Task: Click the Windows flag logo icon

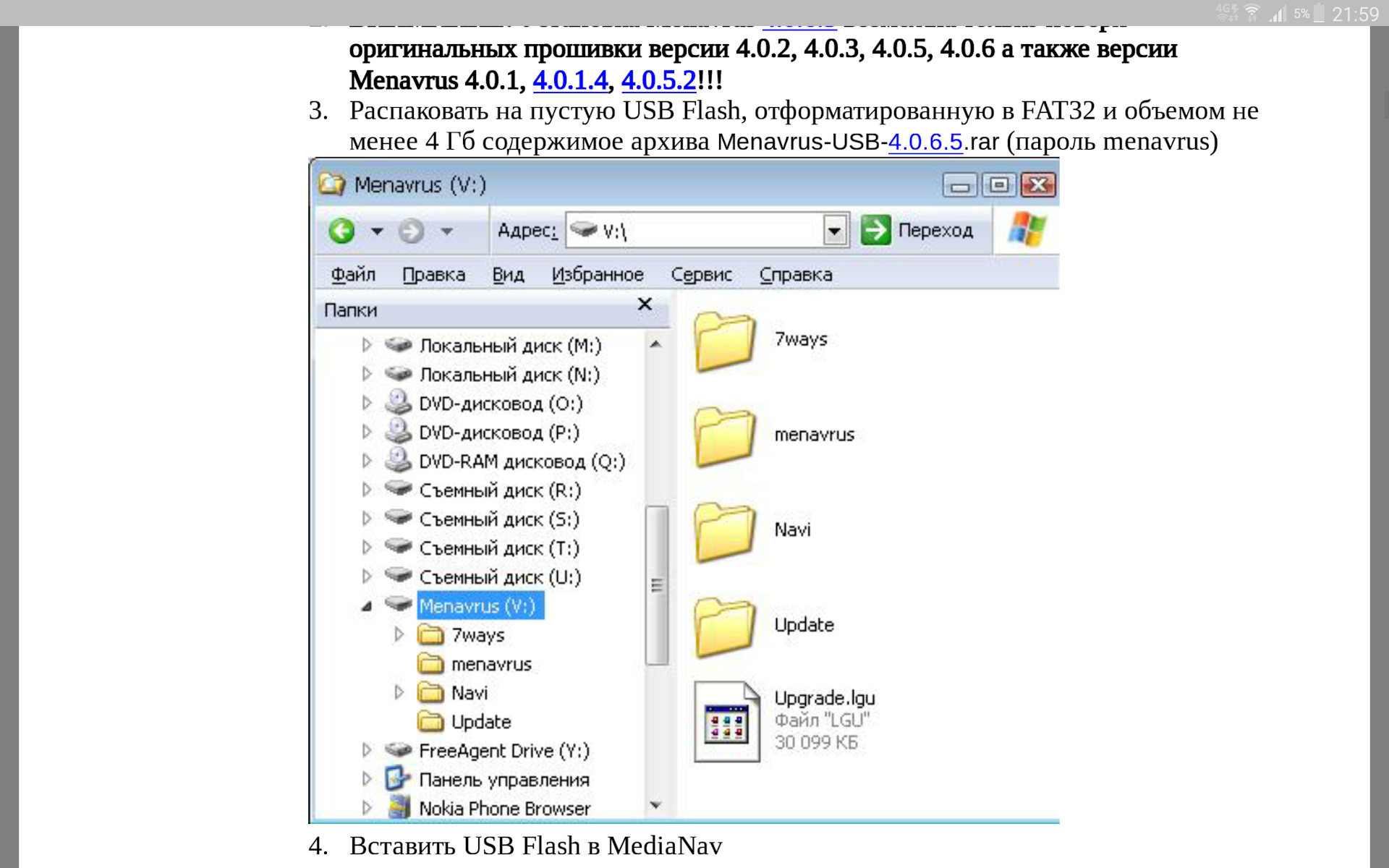Action: tap(1027, 229)
